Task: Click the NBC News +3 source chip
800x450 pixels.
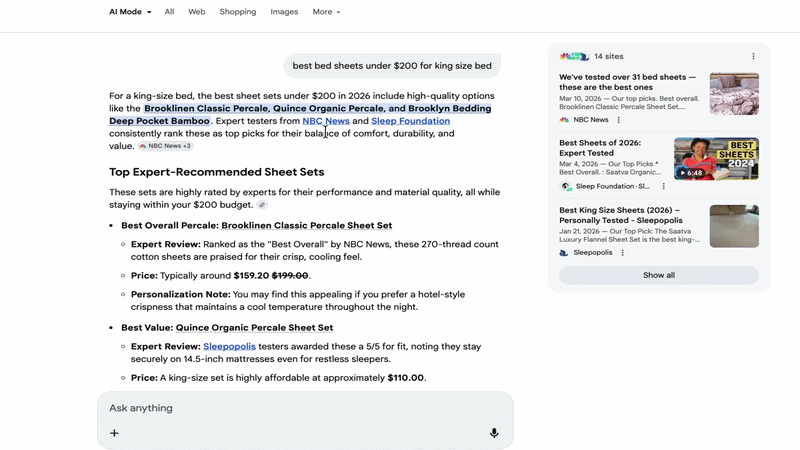Action: [165, 146]
